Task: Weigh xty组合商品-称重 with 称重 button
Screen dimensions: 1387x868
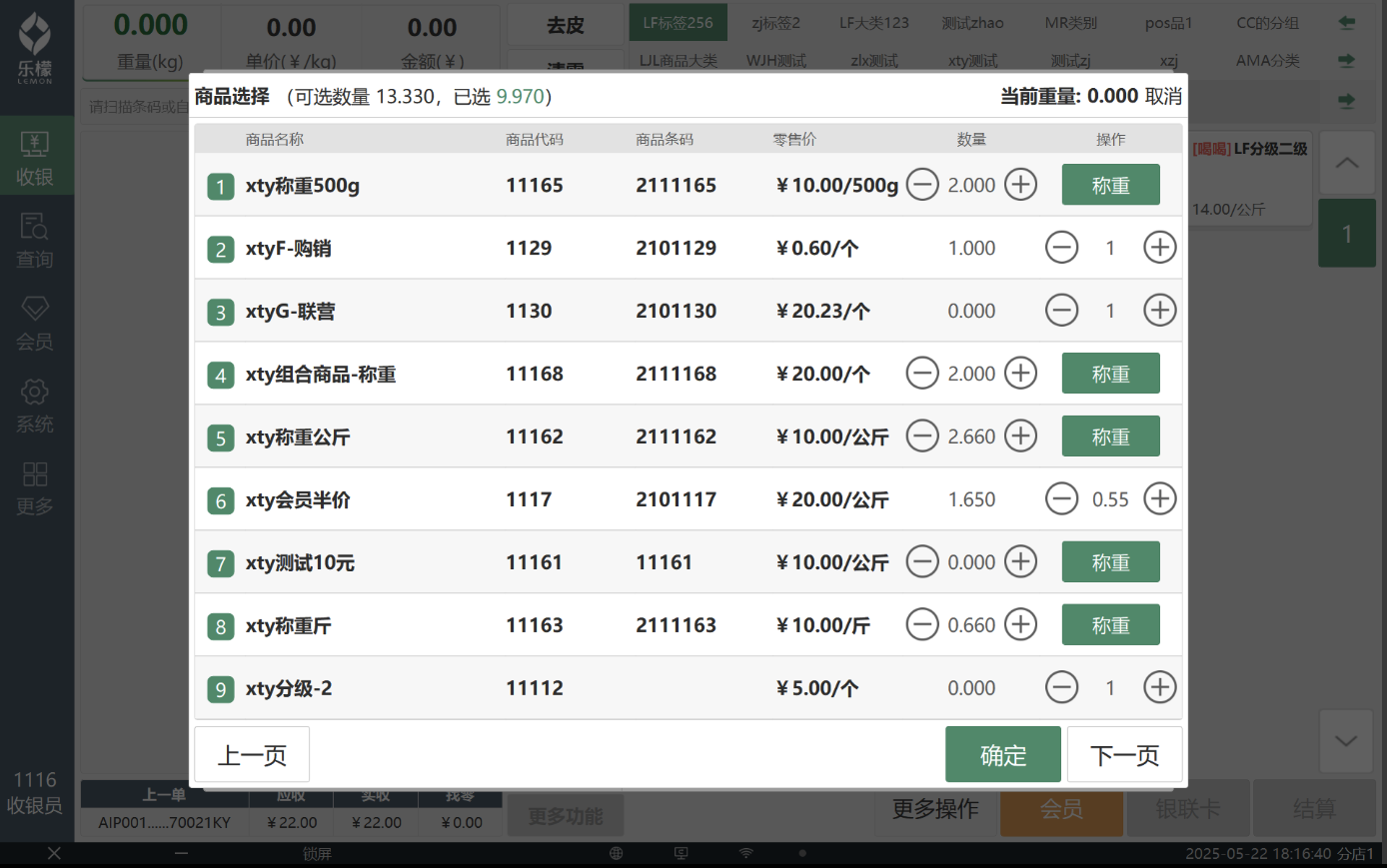Action: click(x=1110, y=374)
